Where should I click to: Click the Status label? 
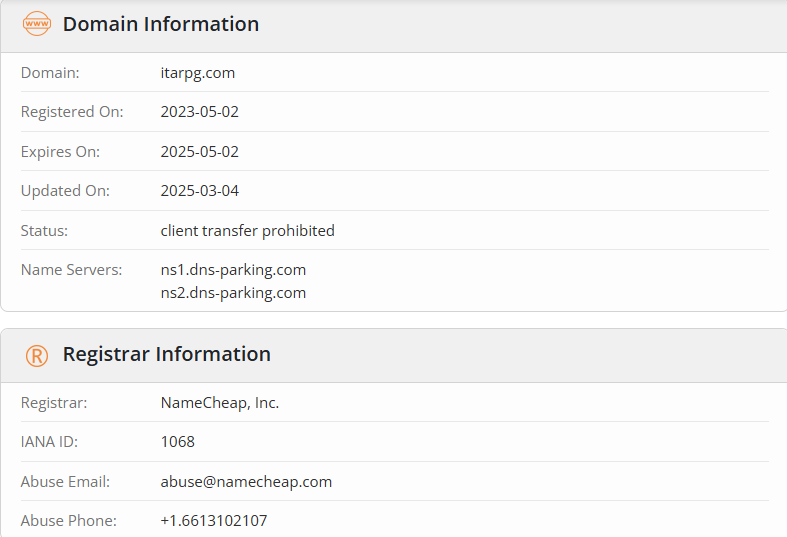point(44,231)
